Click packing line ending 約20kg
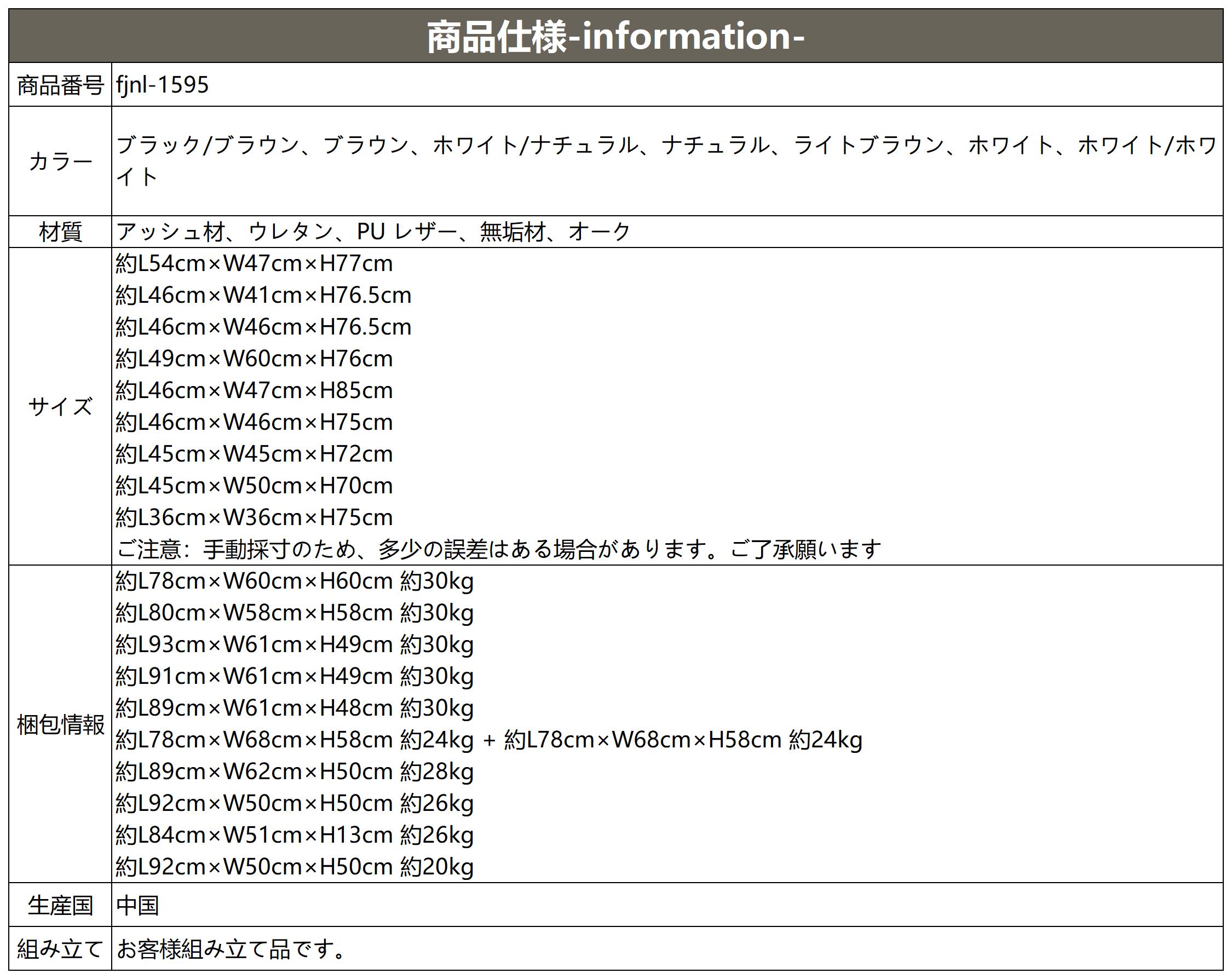The image size is (1232, 979). point(294,867)
